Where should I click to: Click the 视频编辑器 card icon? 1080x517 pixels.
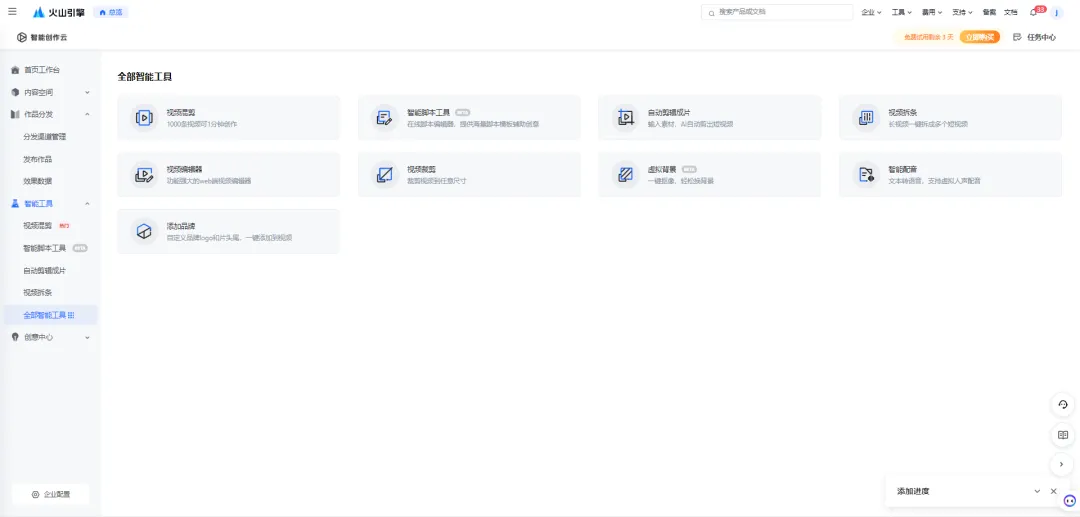click(x=143, y=175)
